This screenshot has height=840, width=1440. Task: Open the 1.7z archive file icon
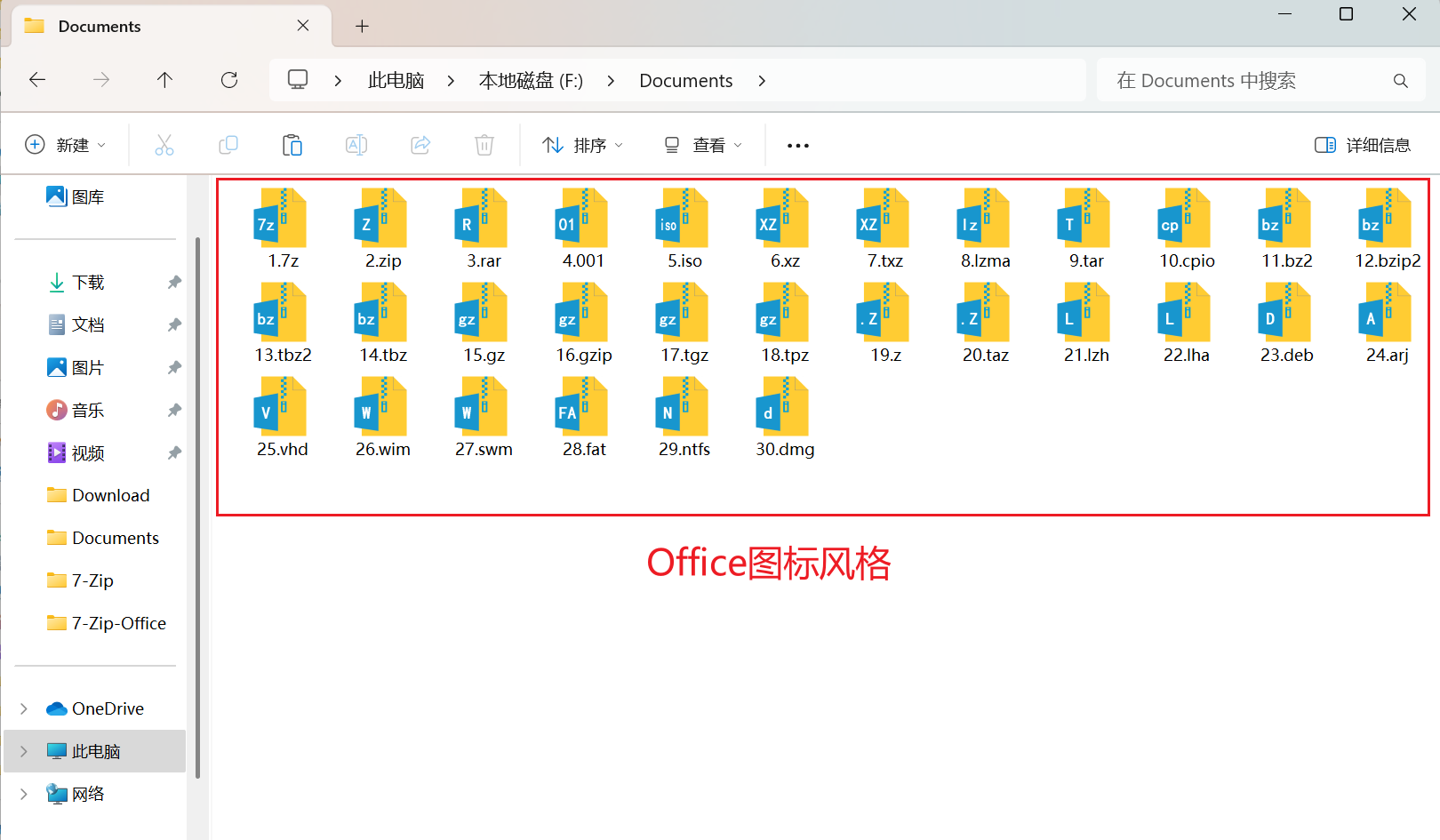point(280,218)
